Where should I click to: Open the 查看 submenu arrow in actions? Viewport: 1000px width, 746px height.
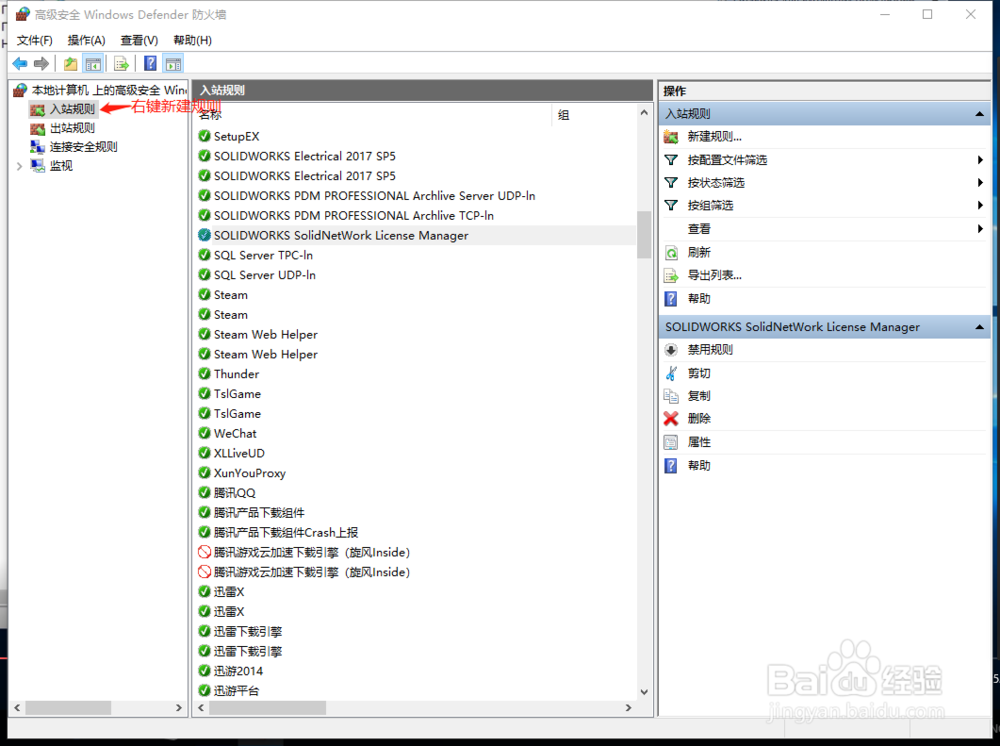click(x=980, y=229)
